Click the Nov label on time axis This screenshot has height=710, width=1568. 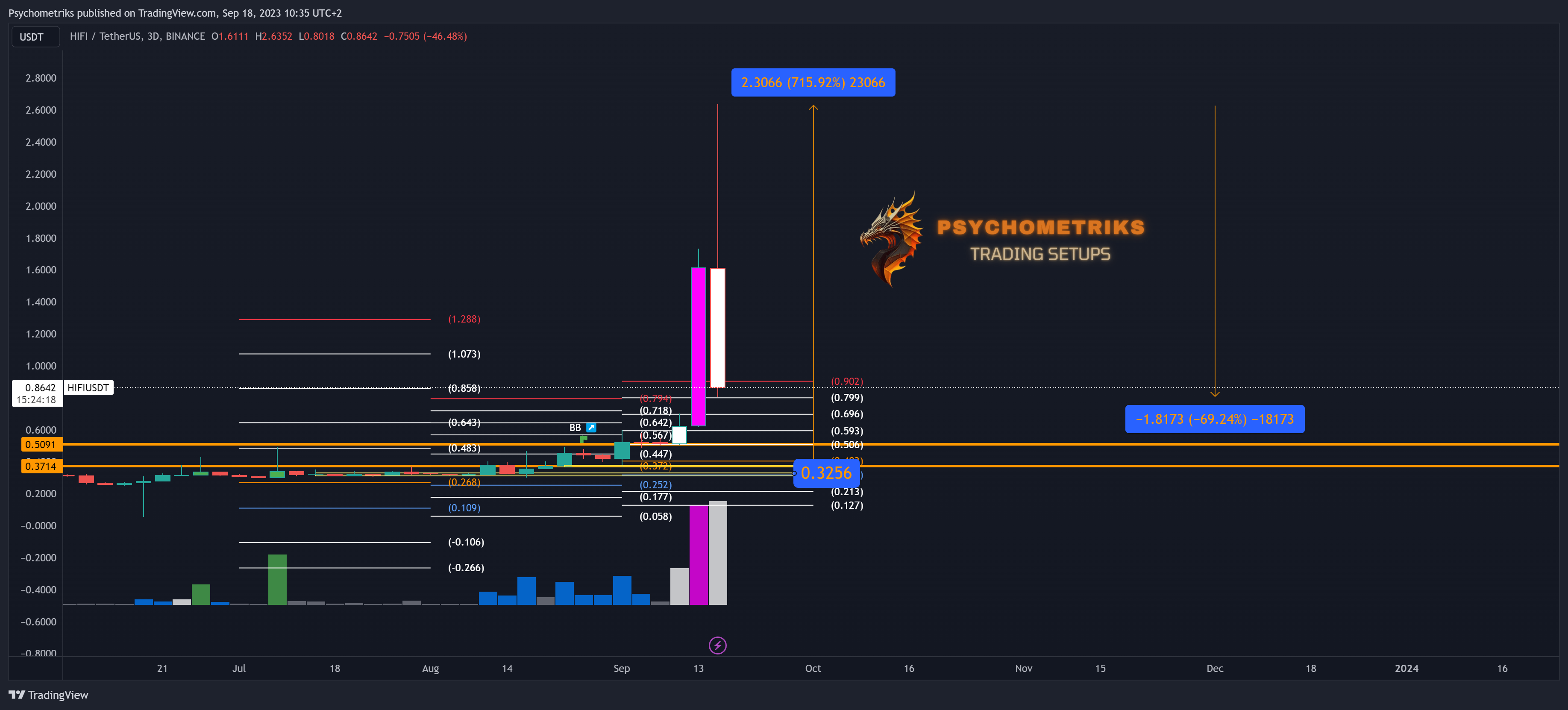(x=1024, y=668)
